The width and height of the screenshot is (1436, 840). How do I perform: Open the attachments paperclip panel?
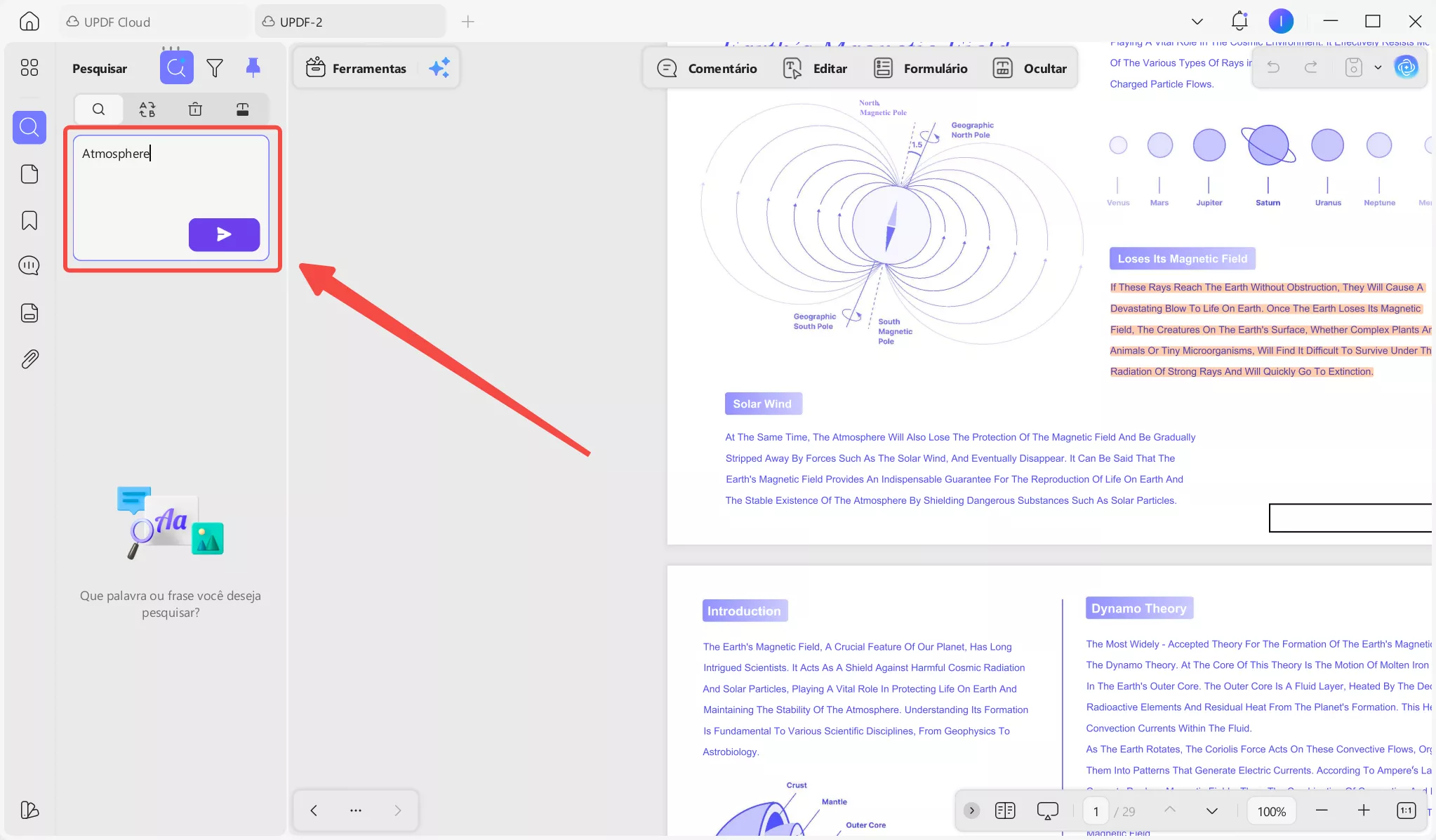point(29,359)
